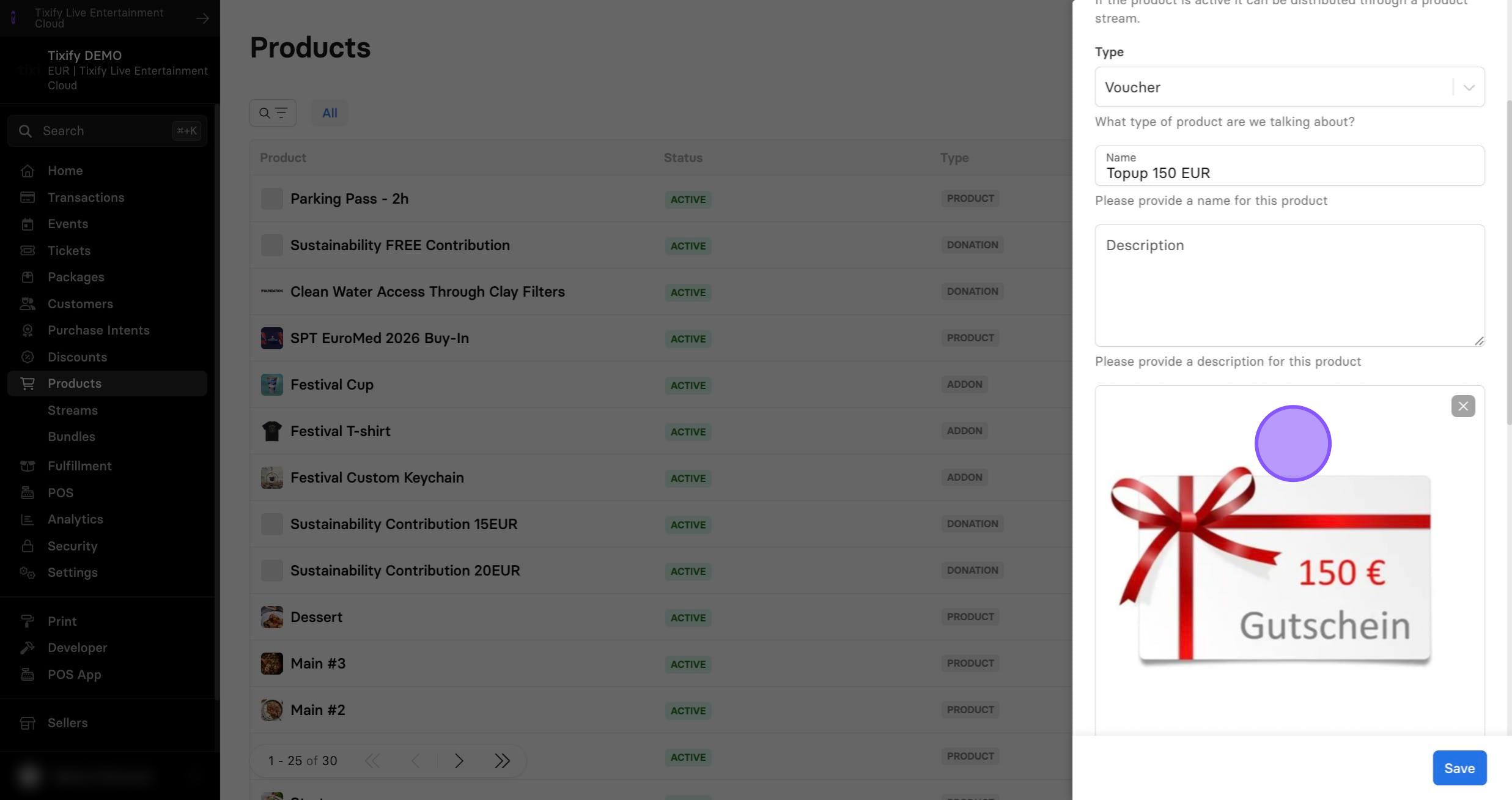Open the Print section
The height and width of the screenshot is (800, 1512).
(107, 621)
